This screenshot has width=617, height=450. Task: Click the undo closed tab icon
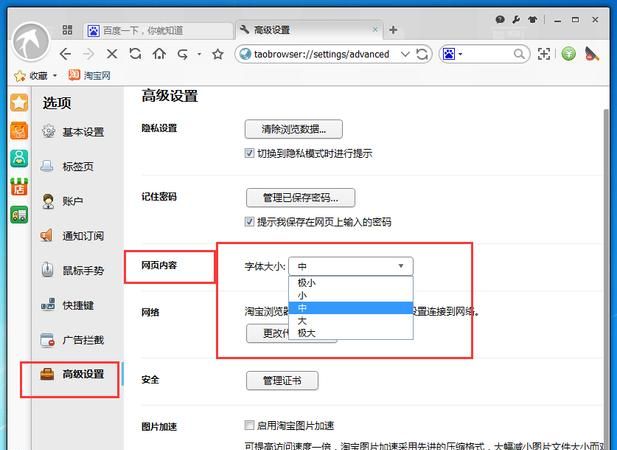183,54
